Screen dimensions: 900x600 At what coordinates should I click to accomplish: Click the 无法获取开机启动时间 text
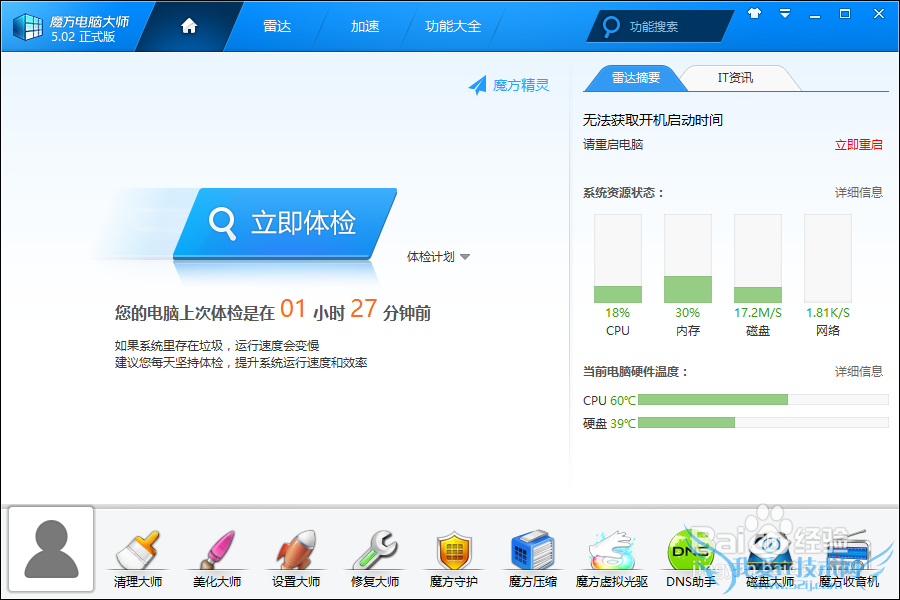(653, 120)
